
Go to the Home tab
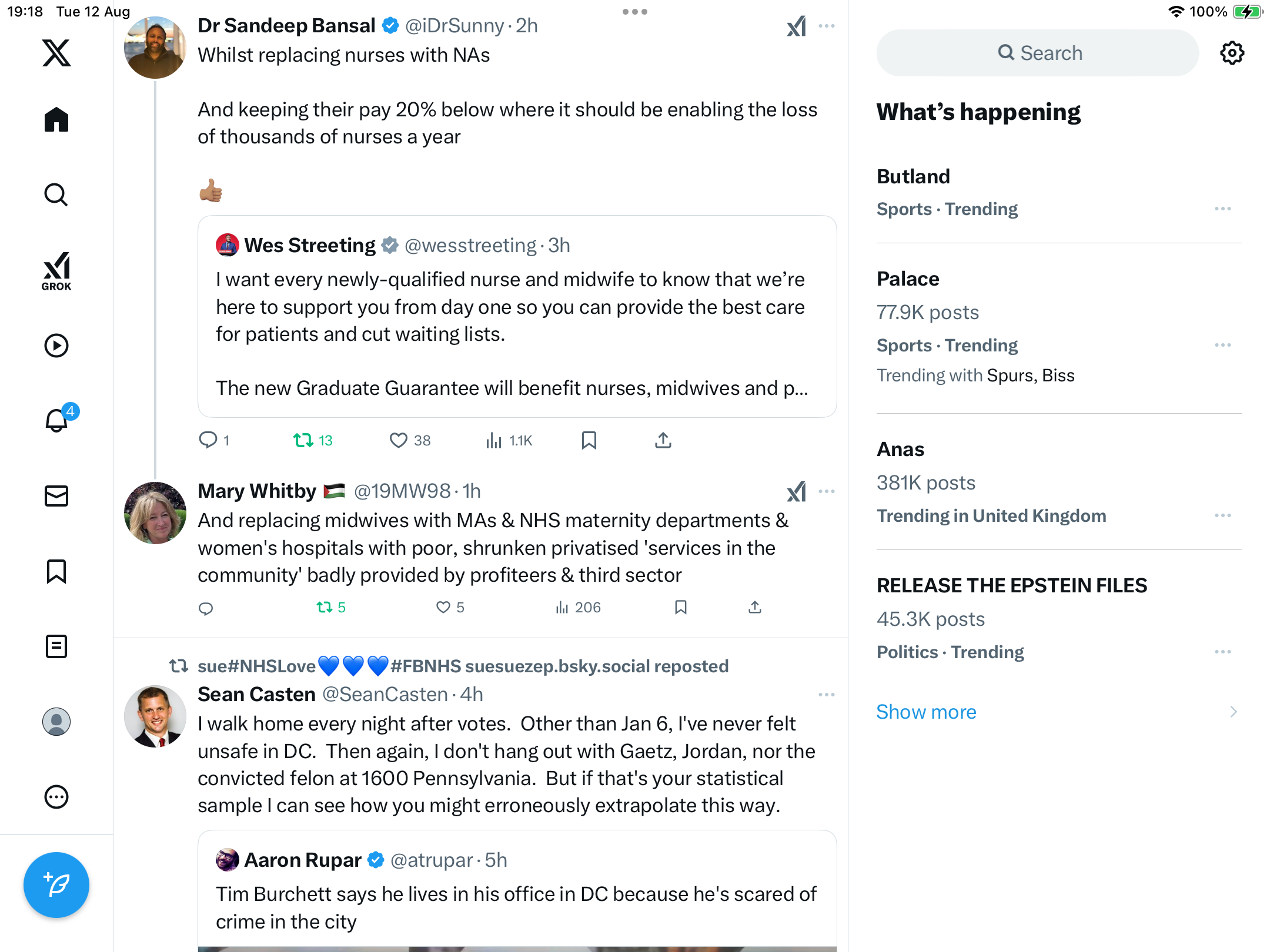56,120
